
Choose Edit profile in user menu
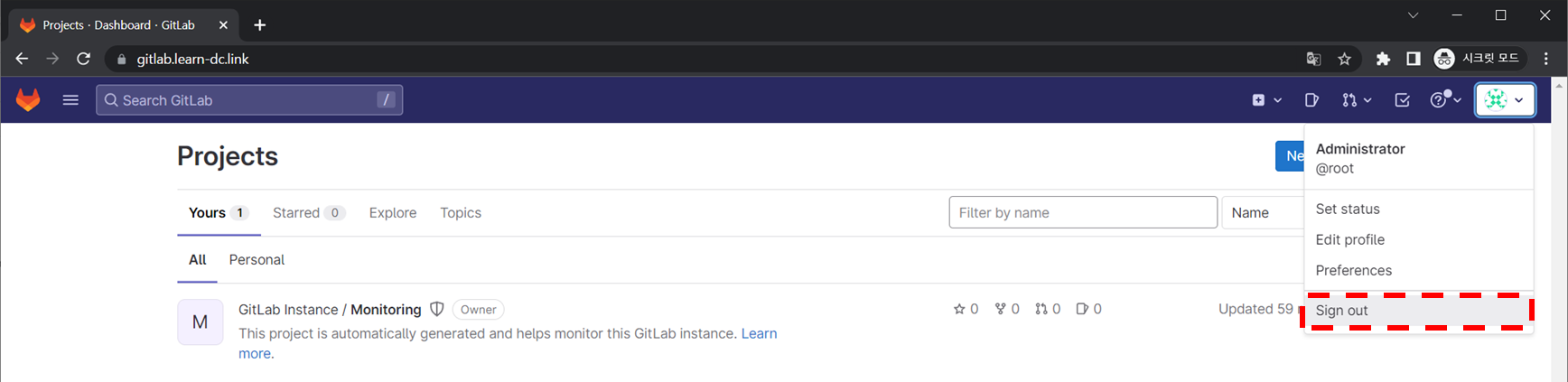(x=1349, y=239)
